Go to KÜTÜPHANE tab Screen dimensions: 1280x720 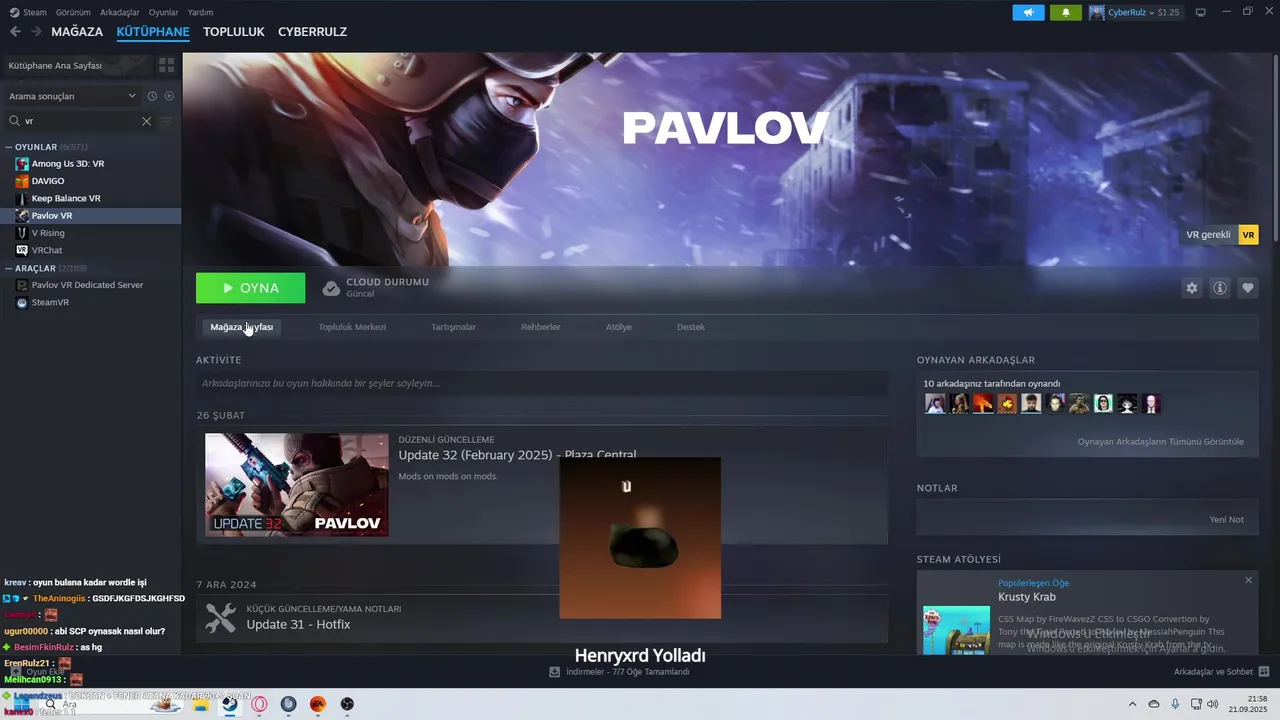(x=153, y=32)
